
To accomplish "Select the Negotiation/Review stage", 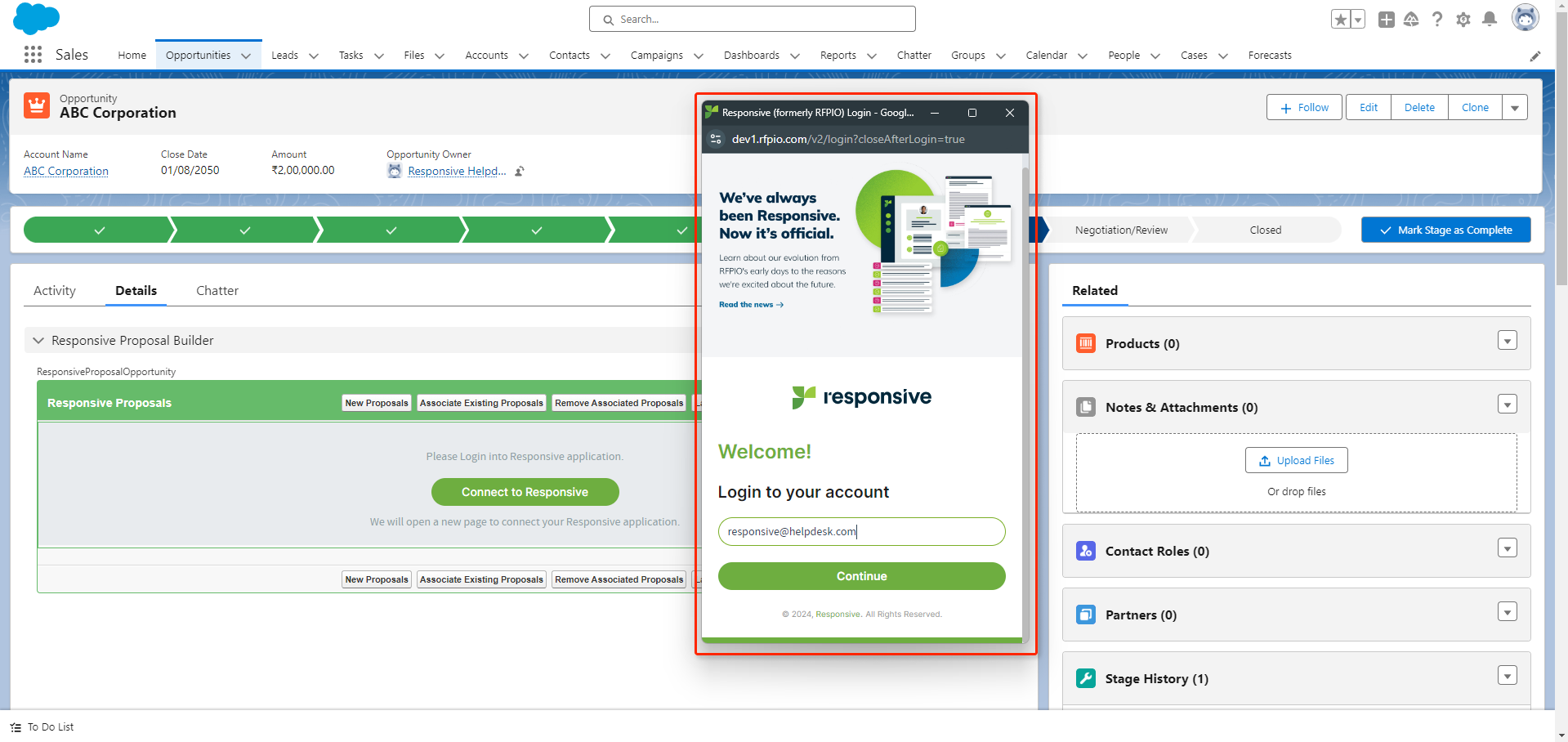I will coord(1121,230).
